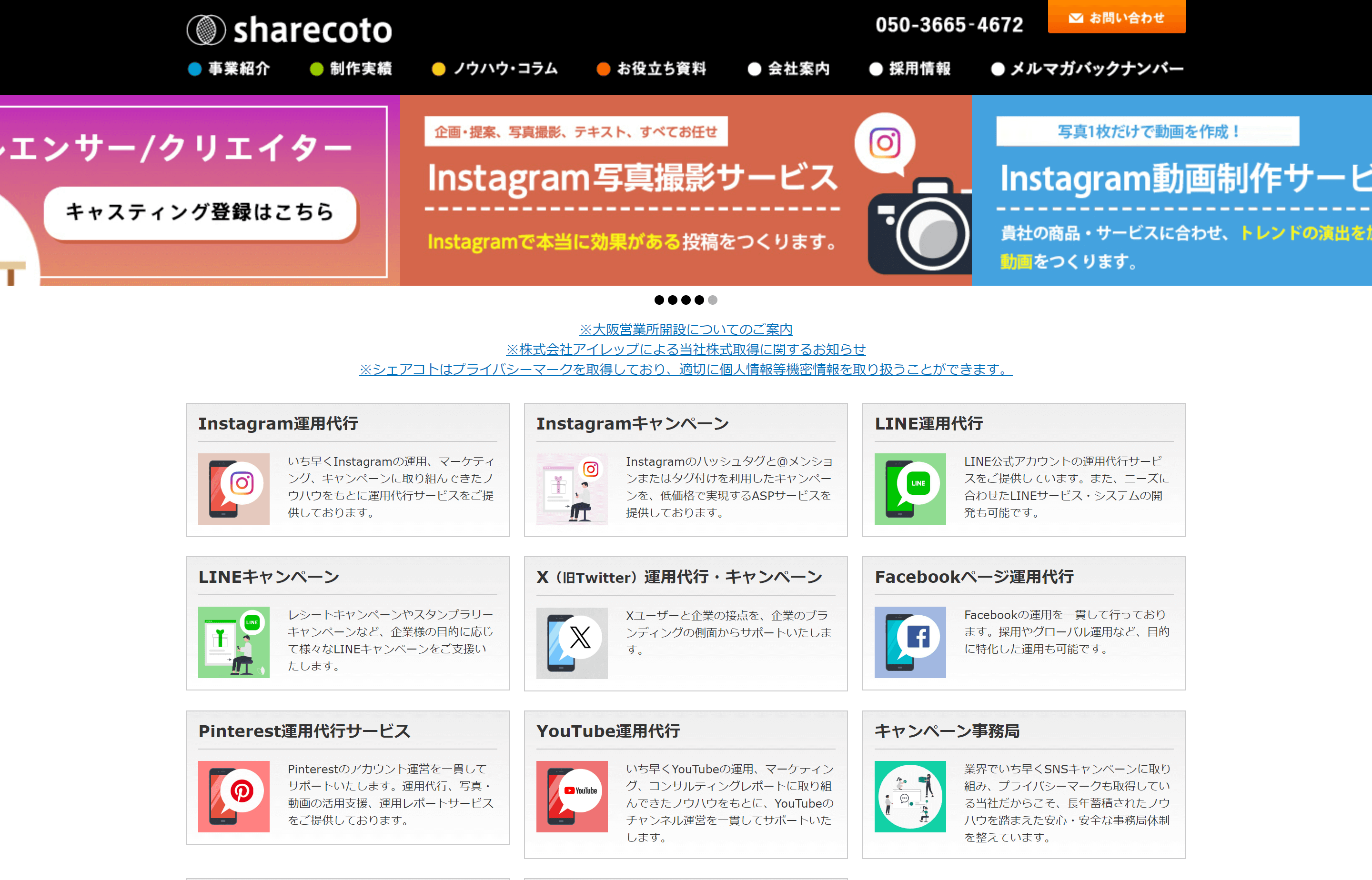This screenshot has width=1372, height=880.
Task: Click the キャンペーン事務局 teal illustration icon
Action: [910, 796]
